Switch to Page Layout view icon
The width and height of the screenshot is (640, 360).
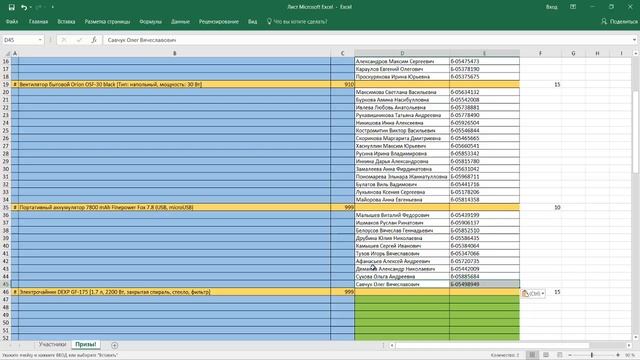point(546,355)
